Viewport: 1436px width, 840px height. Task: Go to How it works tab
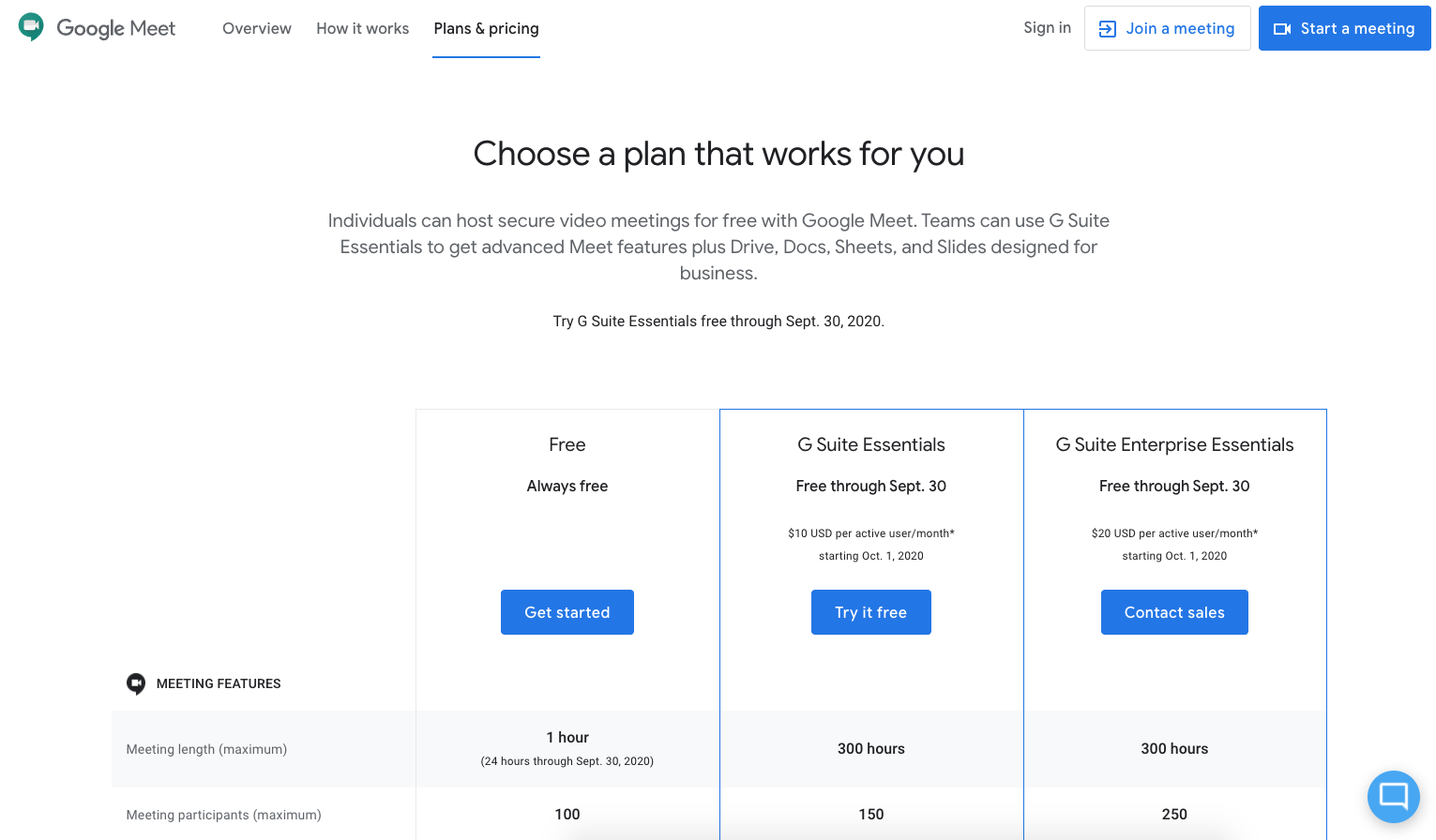coord(363,28)
